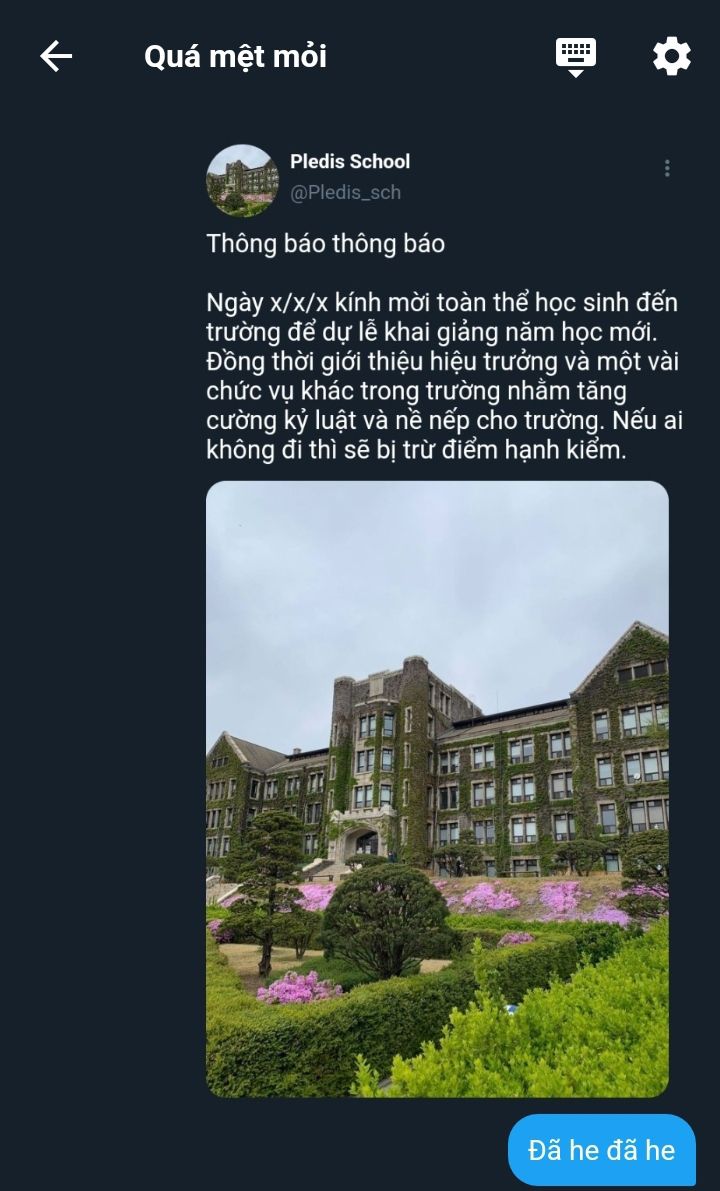Viewport: 720px width, 1191px height.
Task: Tap the paragraph starting Ngày x/x/x
Action: (444, 376)
